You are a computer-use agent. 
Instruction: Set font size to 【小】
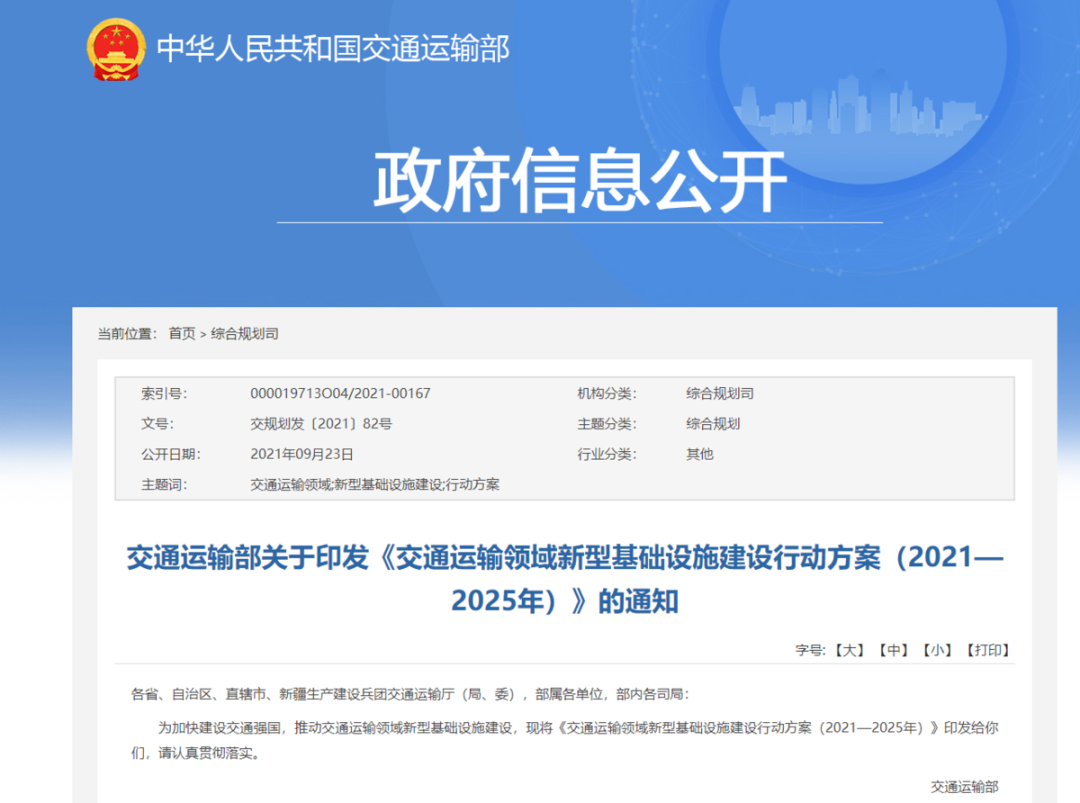937,650
